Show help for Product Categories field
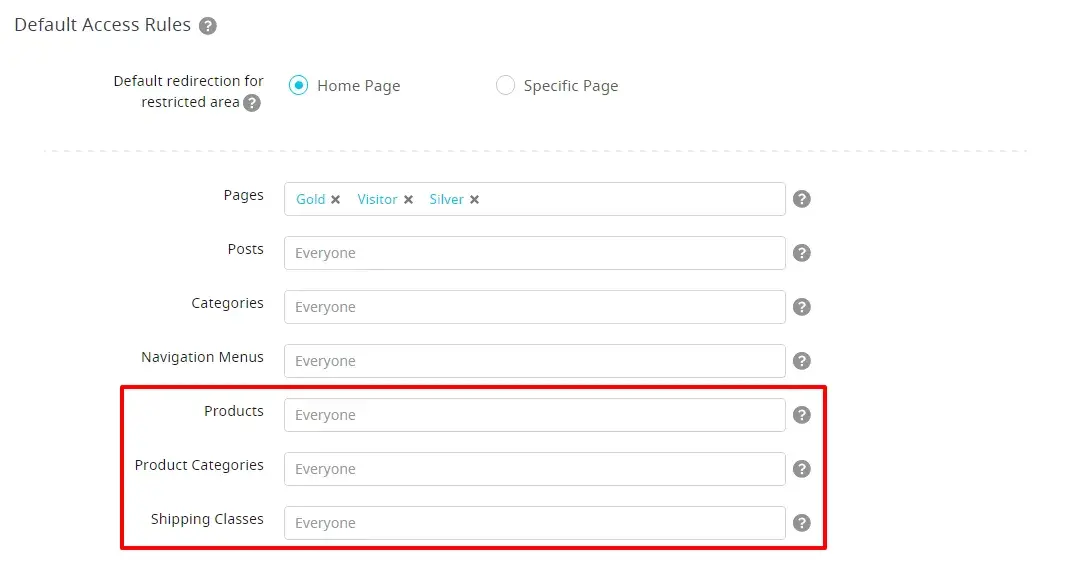 [x=802, y=469]
